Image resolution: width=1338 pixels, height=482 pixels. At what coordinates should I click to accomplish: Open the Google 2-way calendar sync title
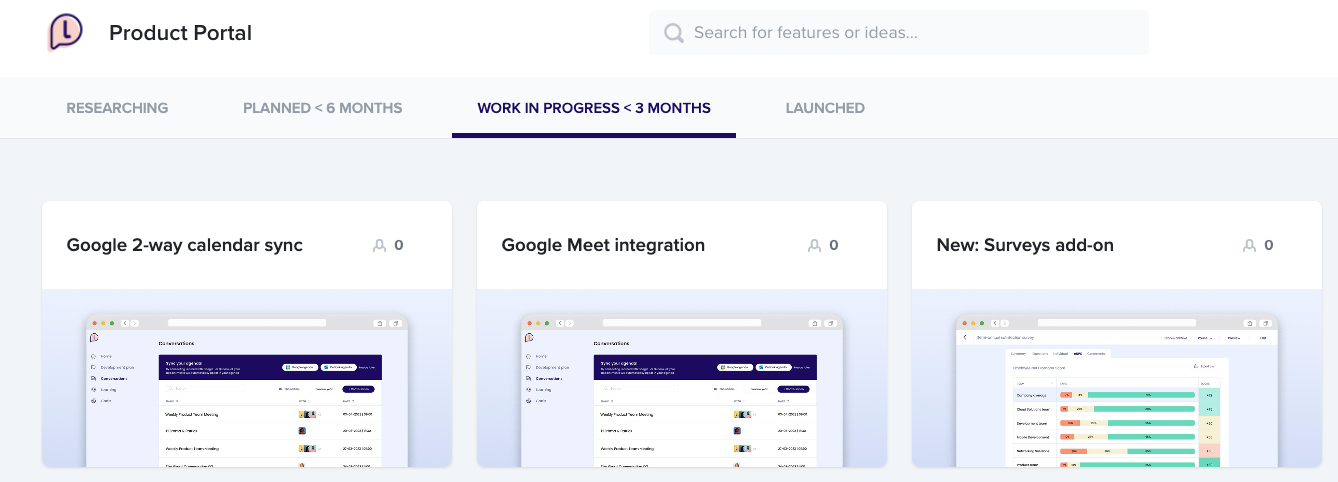184,245
